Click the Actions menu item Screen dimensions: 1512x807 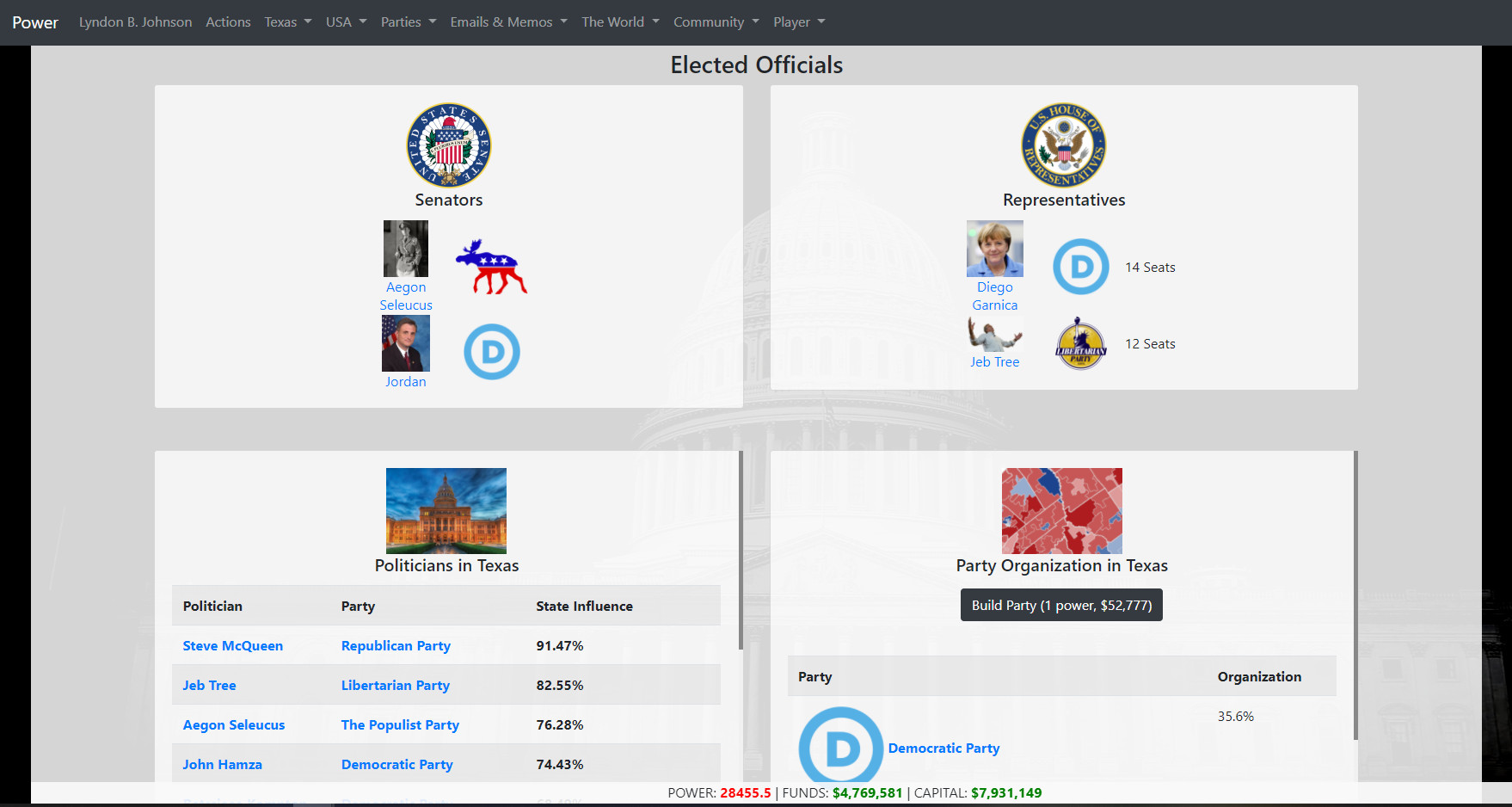pos(227,22)
